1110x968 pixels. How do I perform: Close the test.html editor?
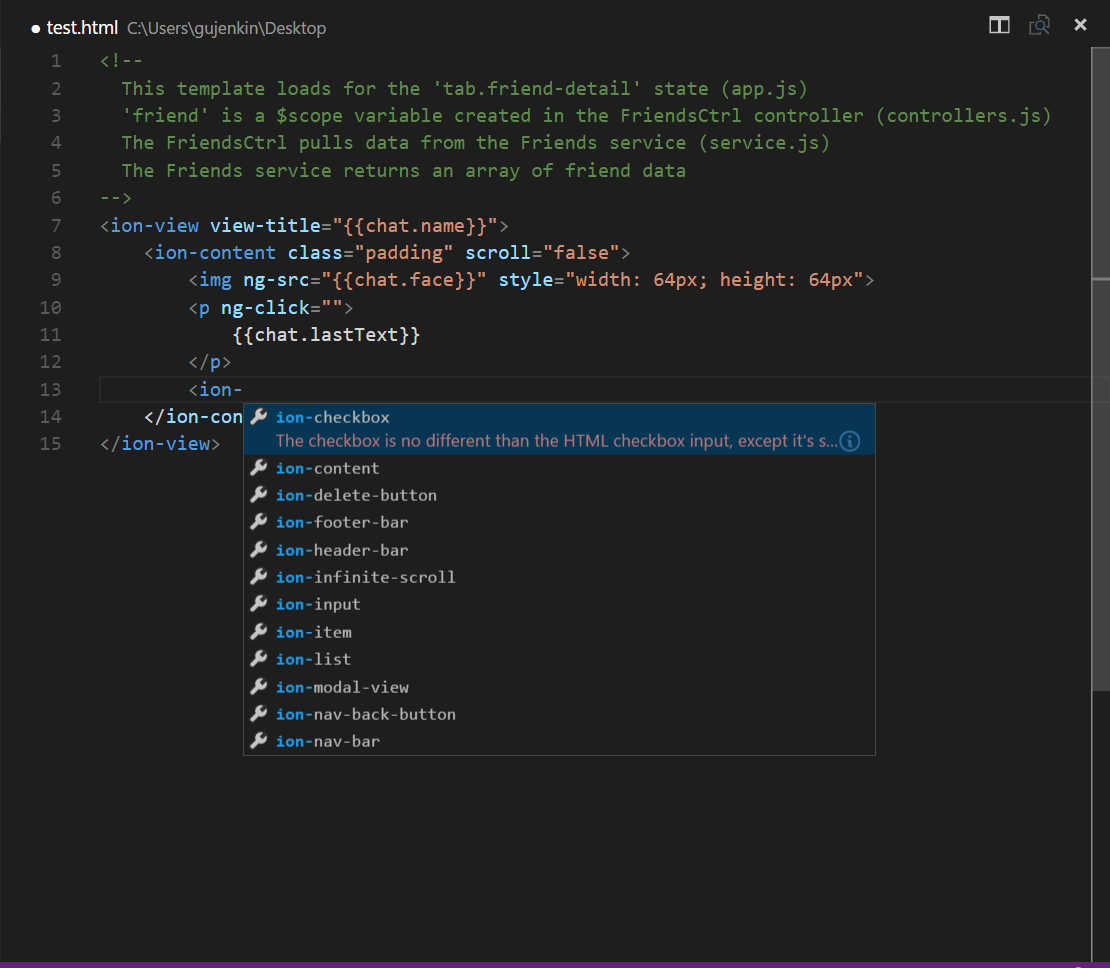point(1080,25)
